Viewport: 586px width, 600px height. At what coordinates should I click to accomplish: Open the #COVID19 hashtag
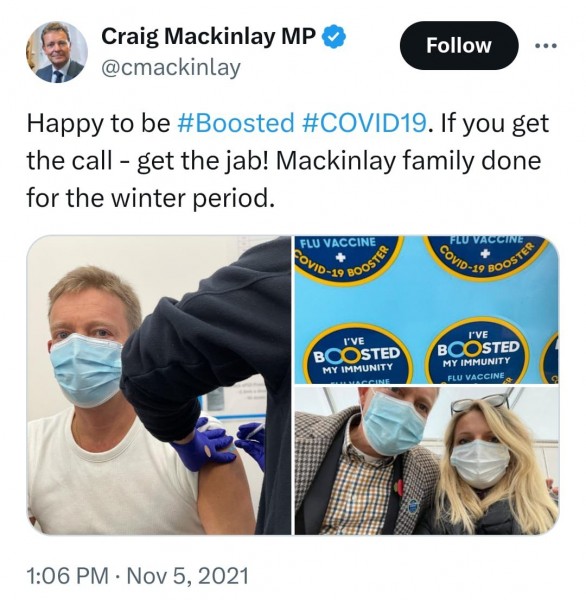tap(364, 123)
